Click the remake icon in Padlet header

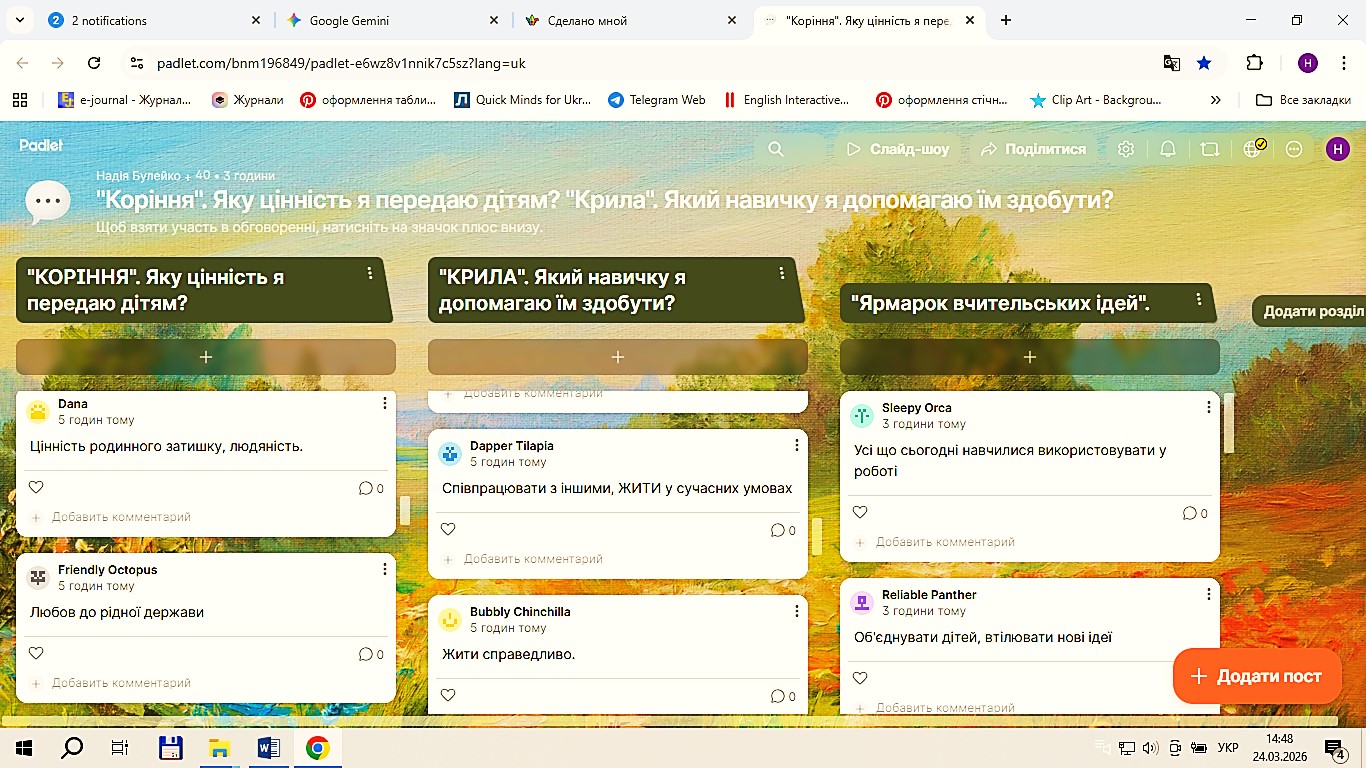point(1210,149)
